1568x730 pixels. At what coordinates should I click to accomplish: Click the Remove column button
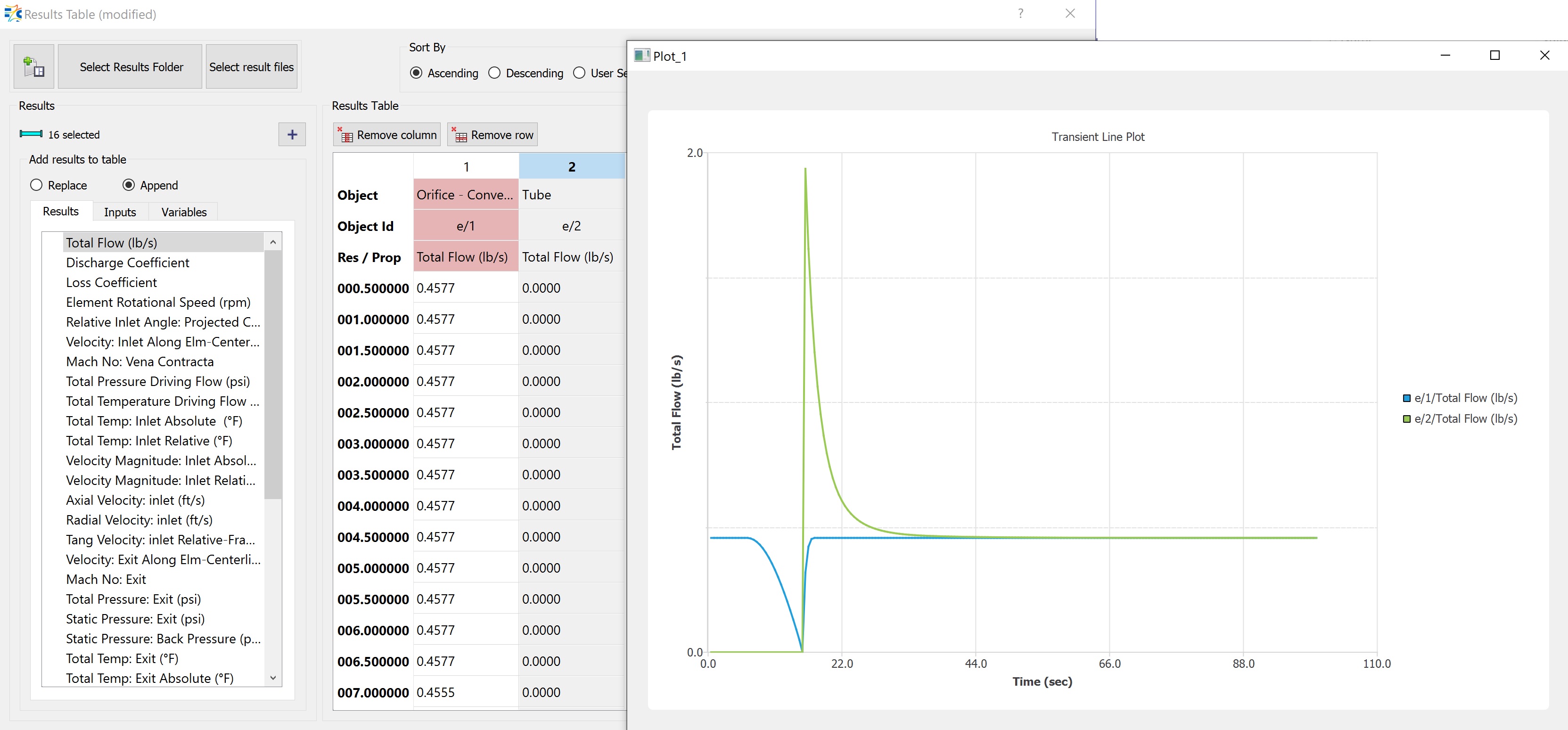pyautogui.click(x=387, y=135)
